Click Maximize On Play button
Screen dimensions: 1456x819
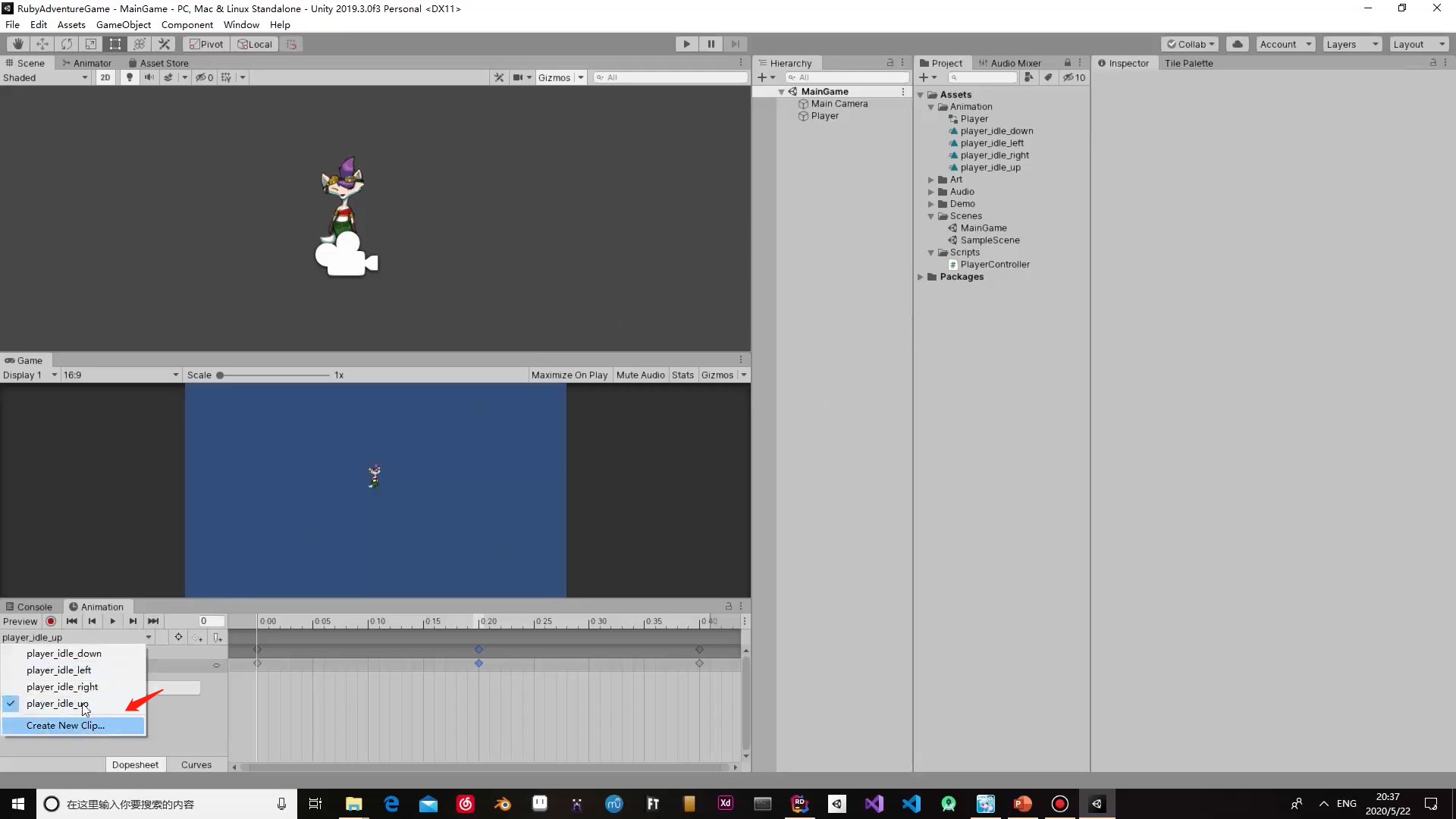[x=569, y=375]
